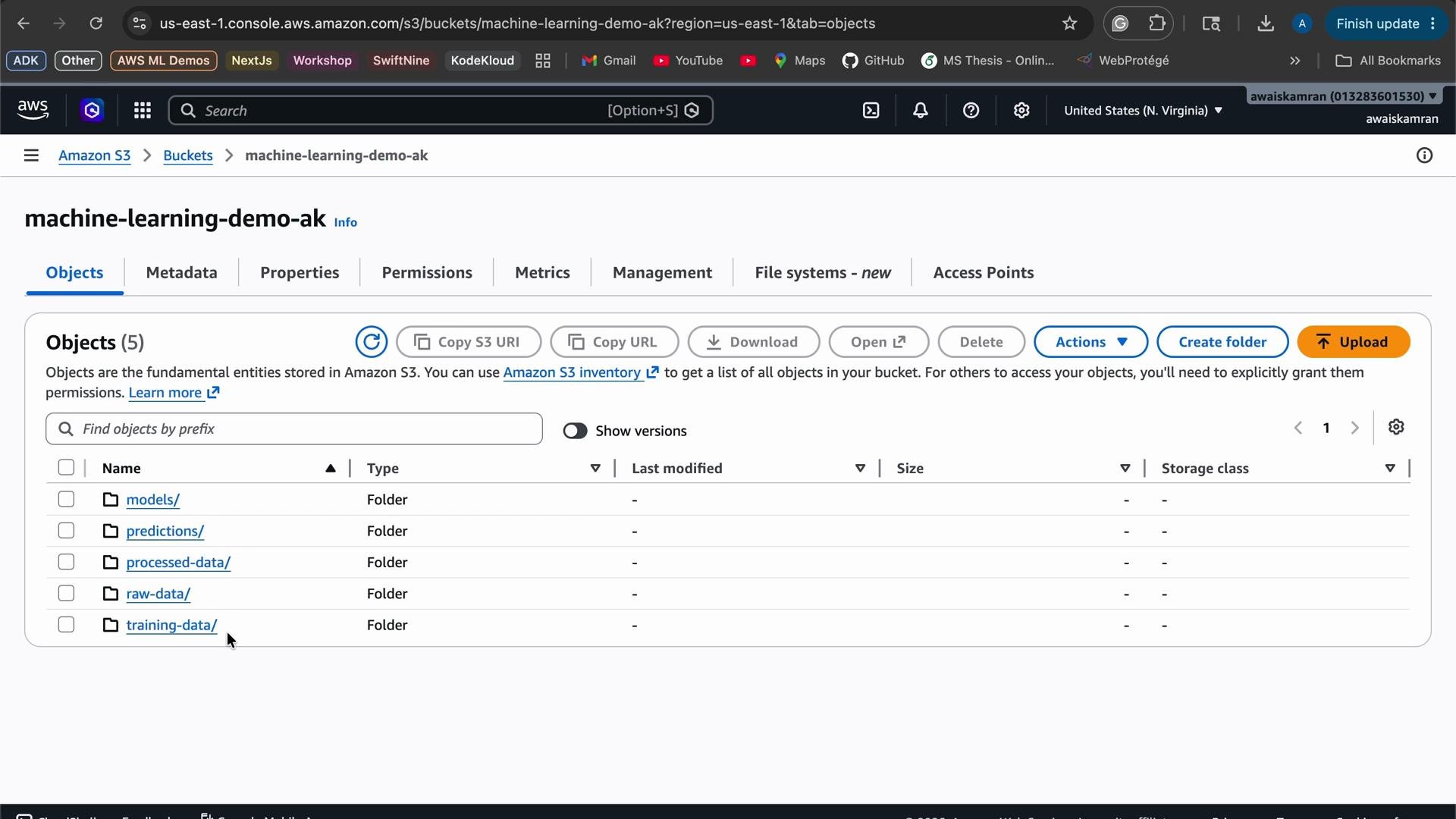Open the Amazon Q icon beside AWS logo

click(x=92, y=111)
